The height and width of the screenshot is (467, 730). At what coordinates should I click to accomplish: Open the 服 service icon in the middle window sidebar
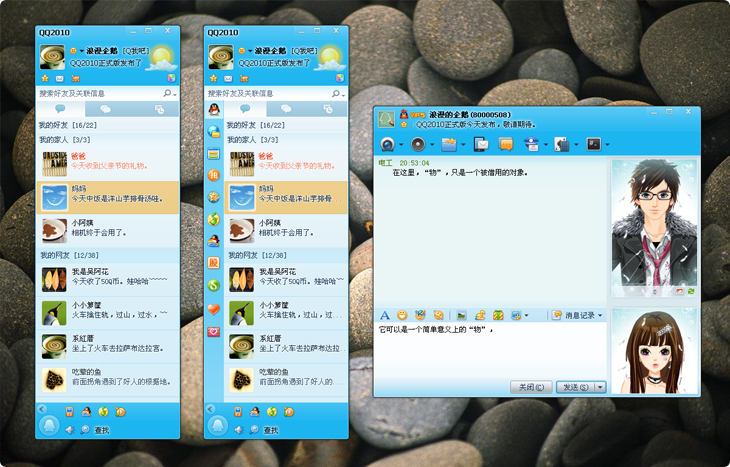[x=213, y=263]
